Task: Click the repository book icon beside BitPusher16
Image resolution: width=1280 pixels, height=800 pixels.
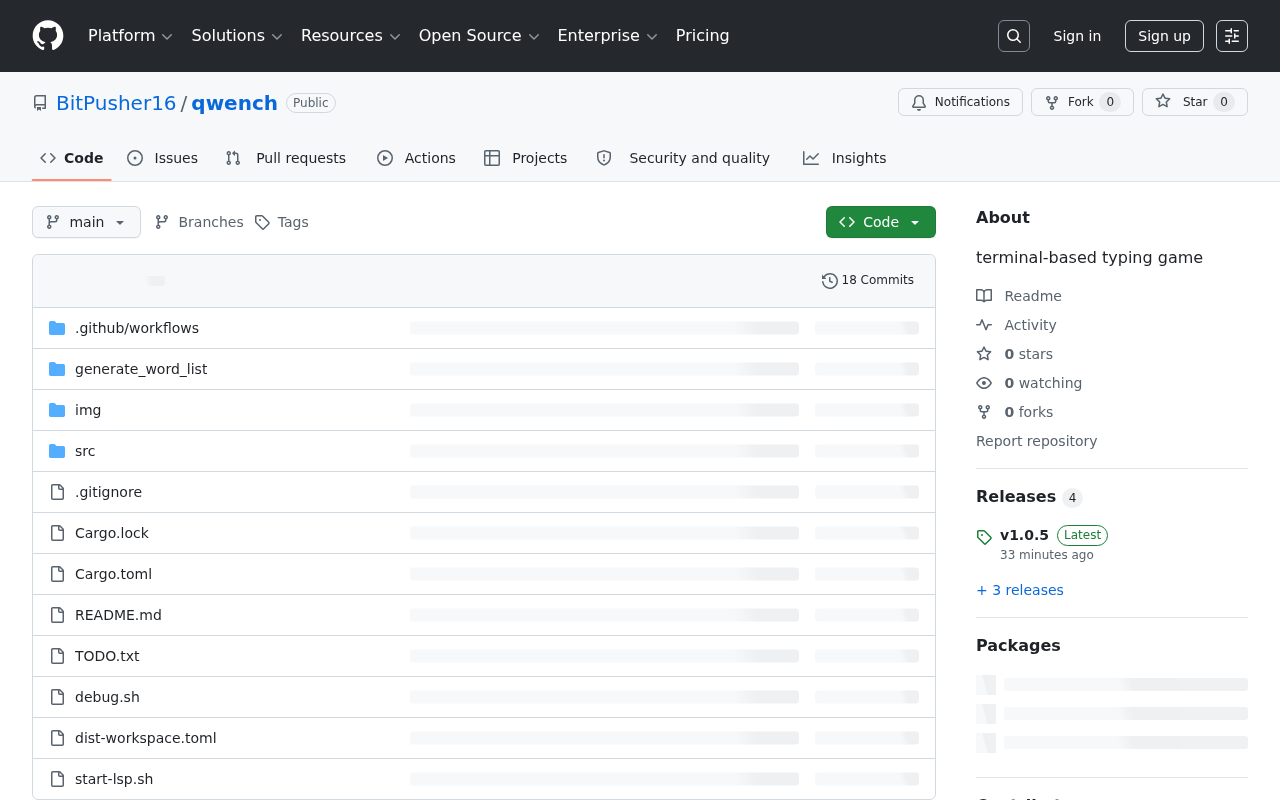Action: tap(40, 103)
